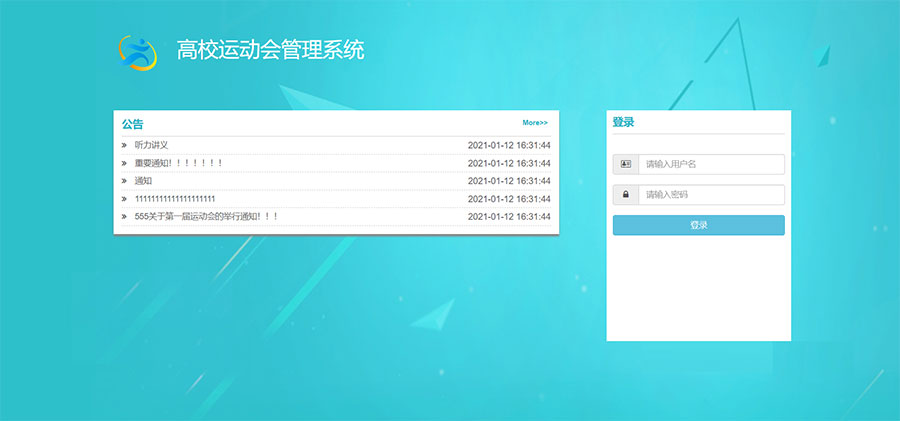Screen dimensions: 900x421
Task: Focus the 请输入用户名 username field
Action: click(x=711, y=164)
